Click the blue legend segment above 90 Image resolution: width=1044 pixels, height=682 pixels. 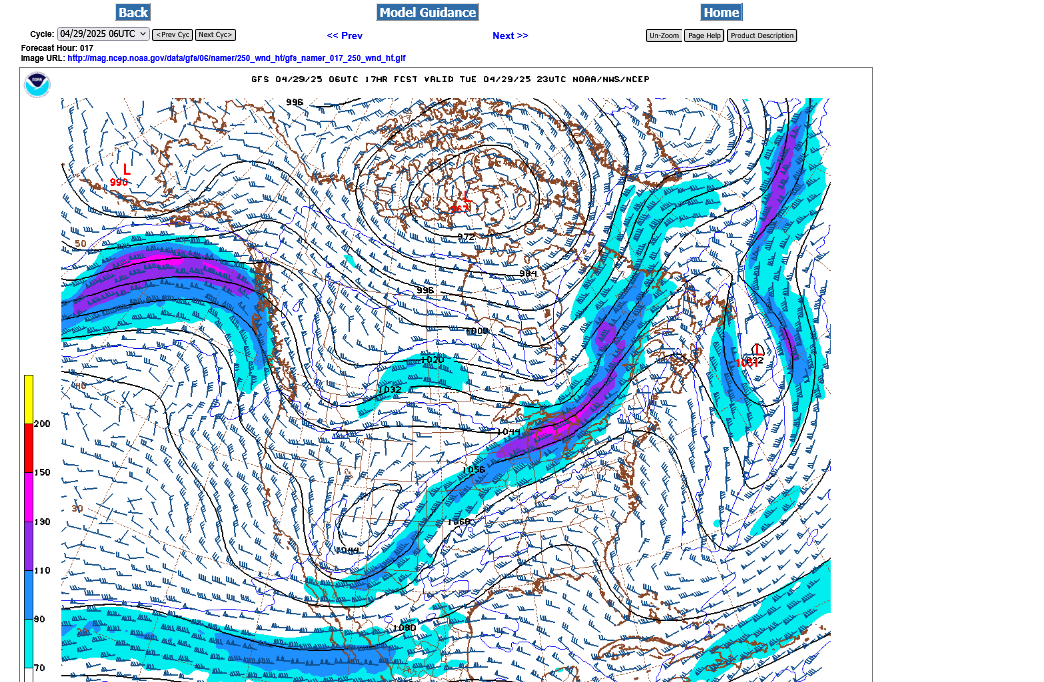tap(29, 595)
